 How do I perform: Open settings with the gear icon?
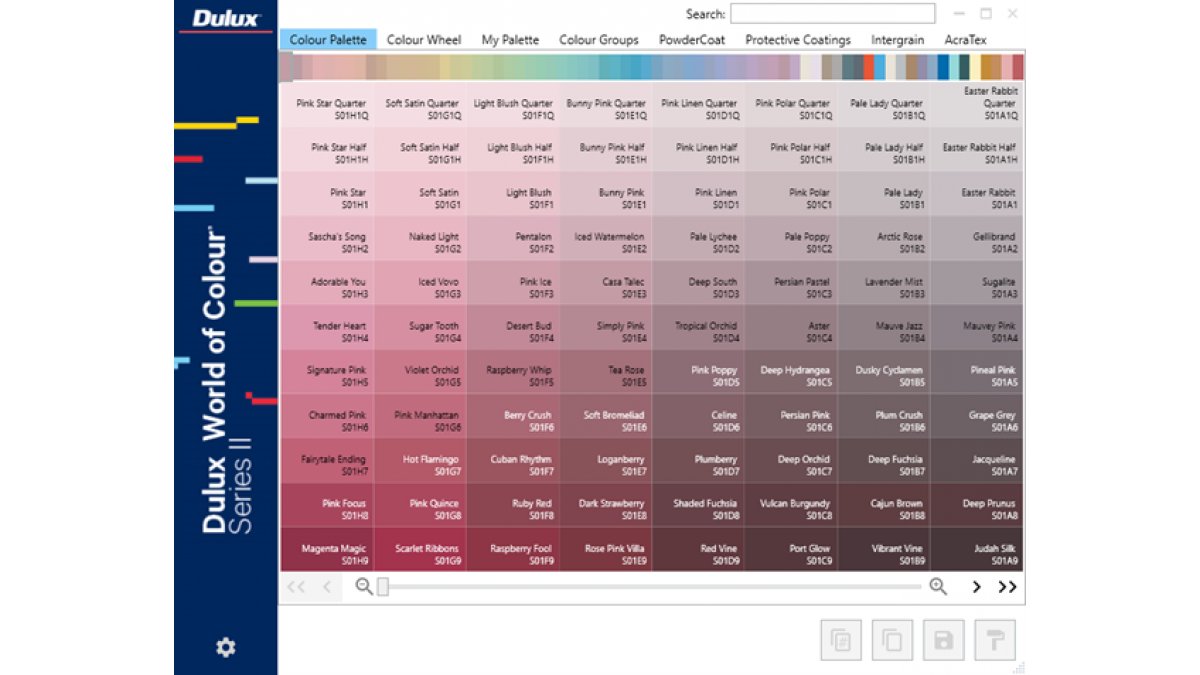point(226,647)
